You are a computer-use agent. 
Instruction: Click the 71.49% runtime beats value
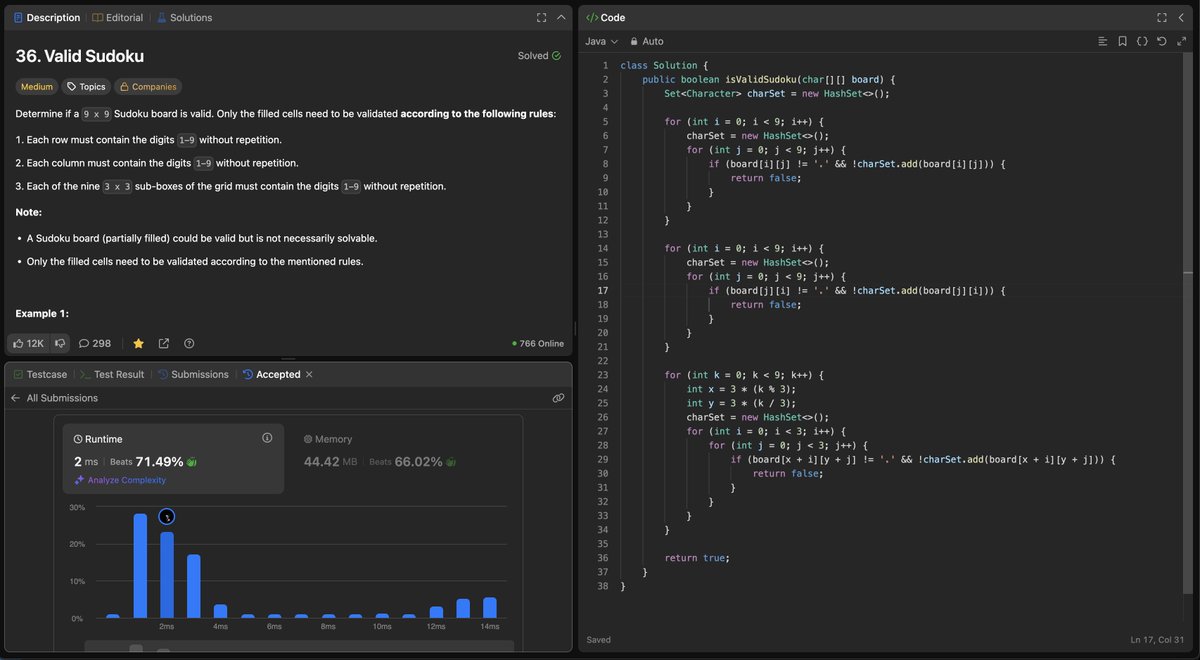click(x=159, y=461)
